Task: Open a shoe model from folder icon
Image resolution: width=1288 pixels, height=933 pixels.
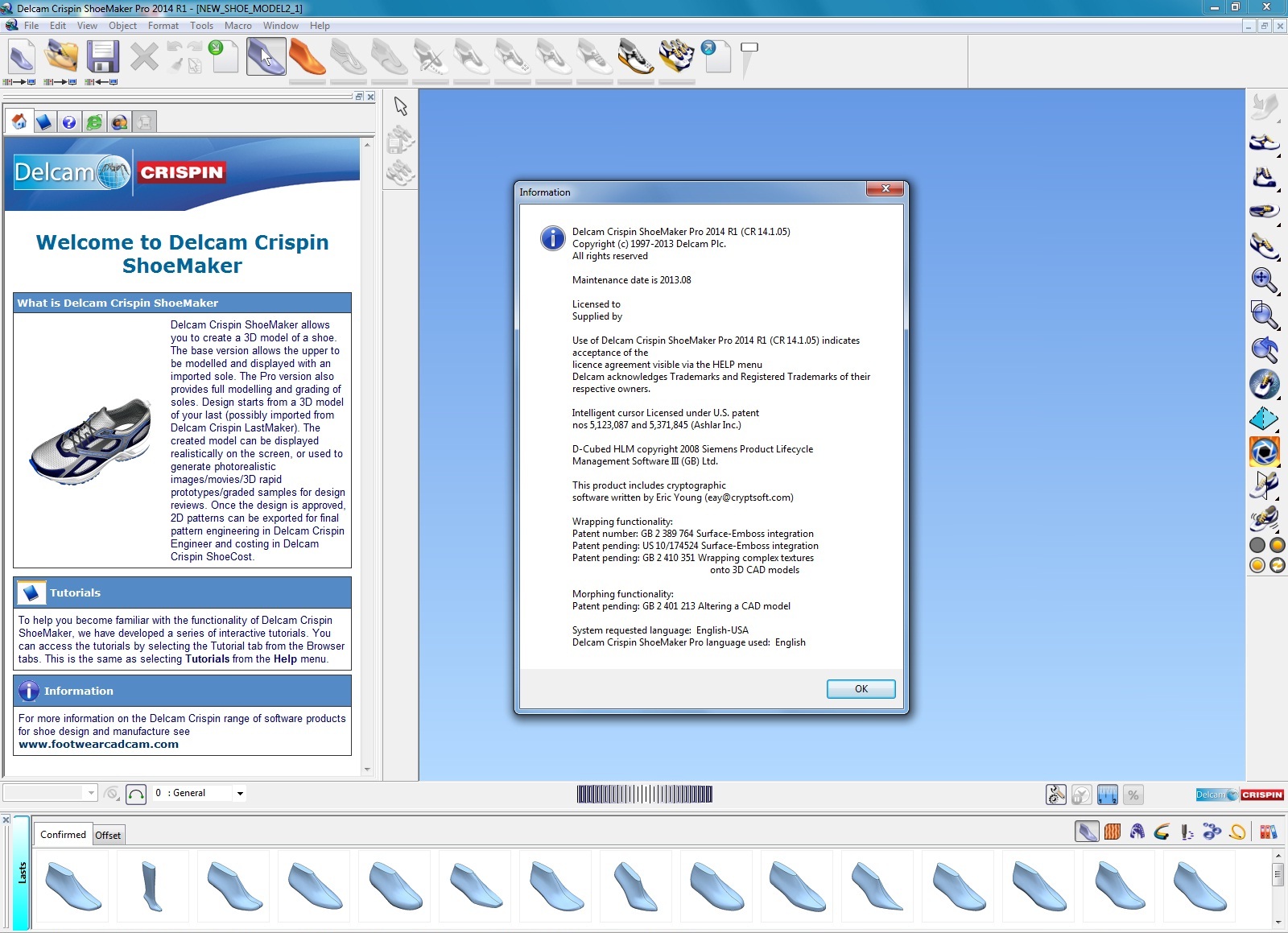Action: [62, 57]
